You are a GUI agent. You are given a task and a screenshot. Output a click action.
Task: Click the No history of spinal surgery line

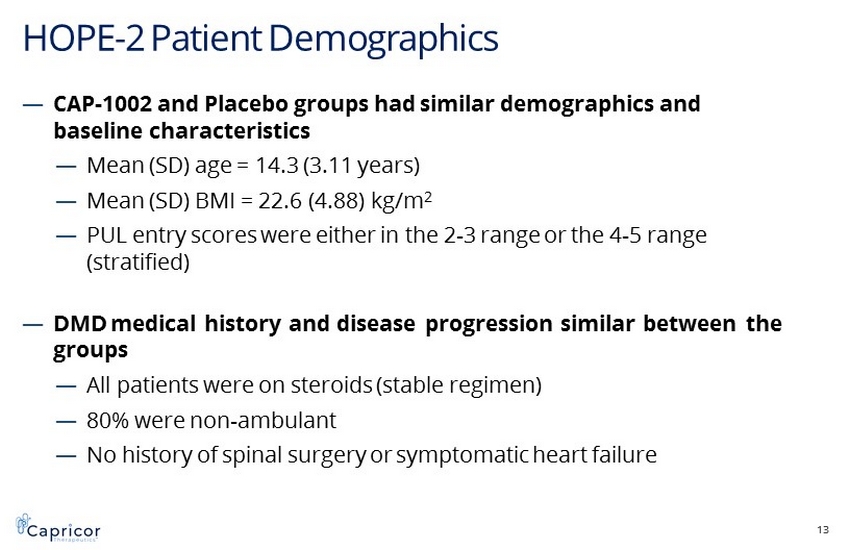(371, 456)
